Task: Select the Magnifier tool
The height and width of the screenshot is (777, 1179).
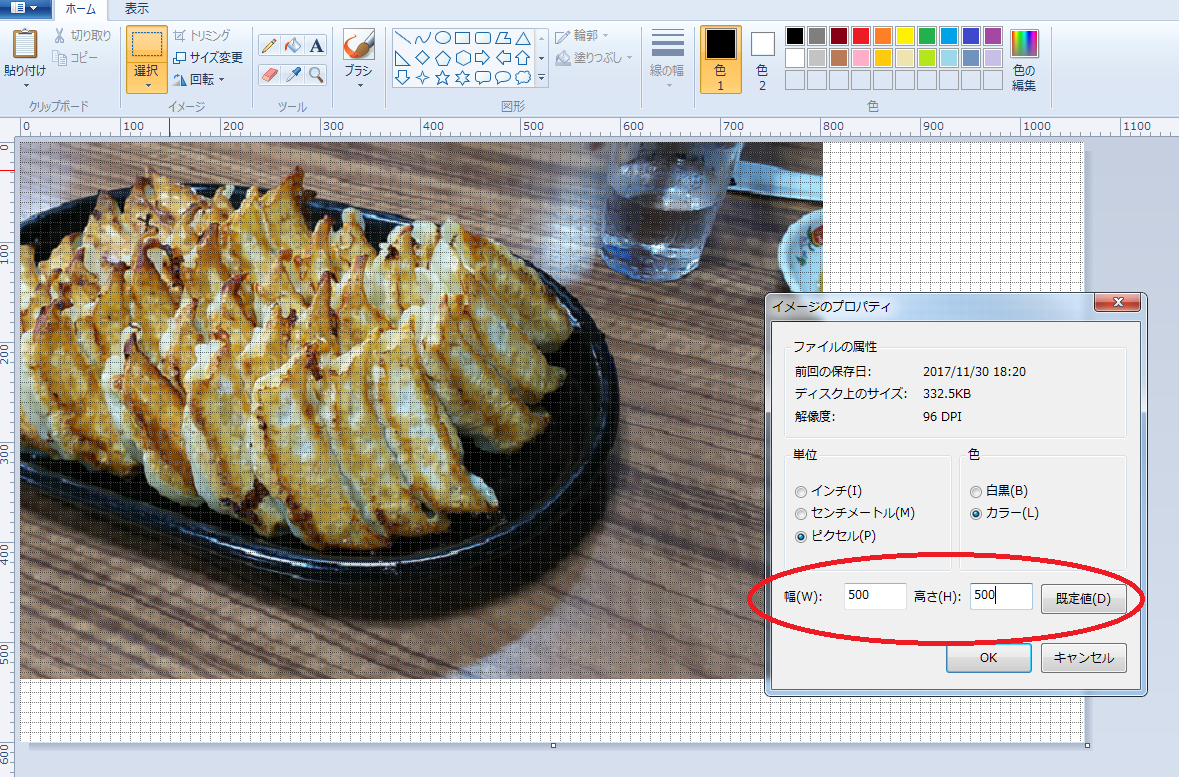Action: [317, 74]
